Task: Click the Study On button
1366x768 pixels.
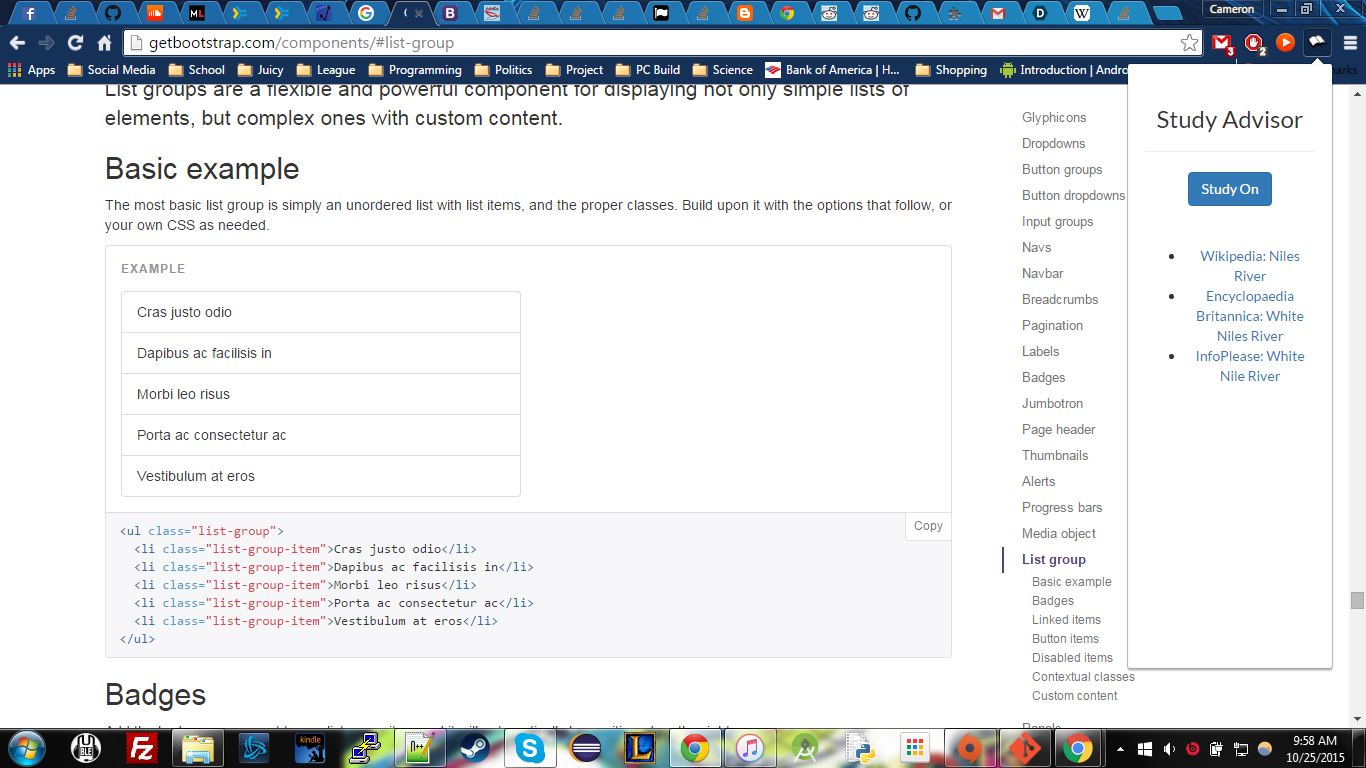Action: tap(1229, 189)
